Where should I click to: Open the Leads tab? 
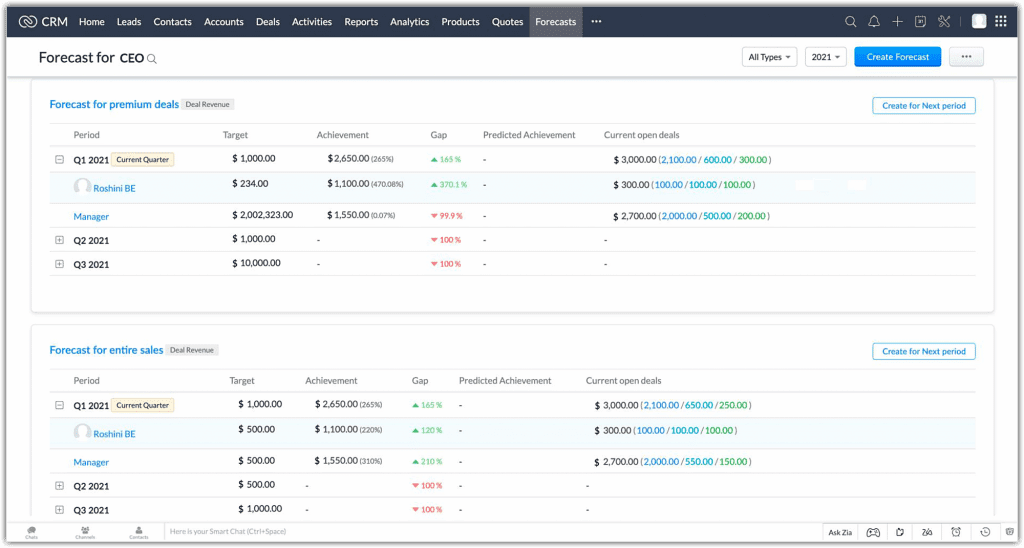(129, 22)
